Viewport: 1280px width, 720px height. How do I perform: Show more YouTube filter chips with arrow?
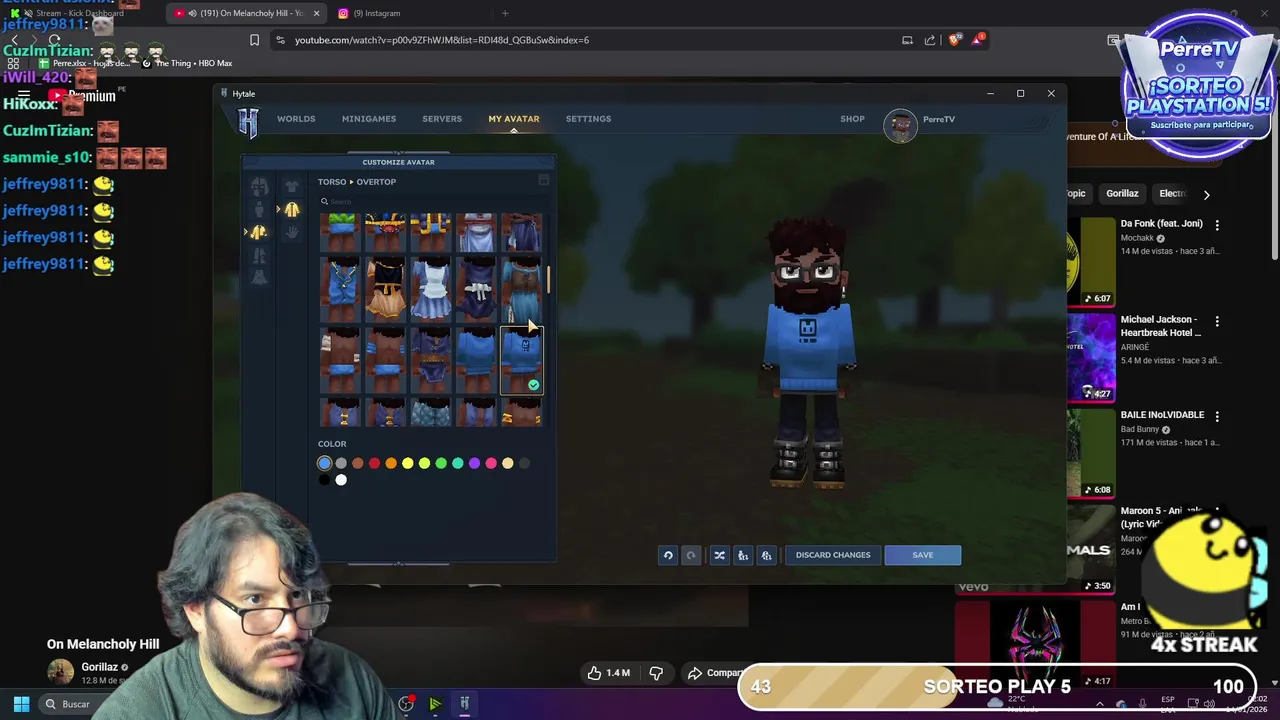[x=1206, y=194]
